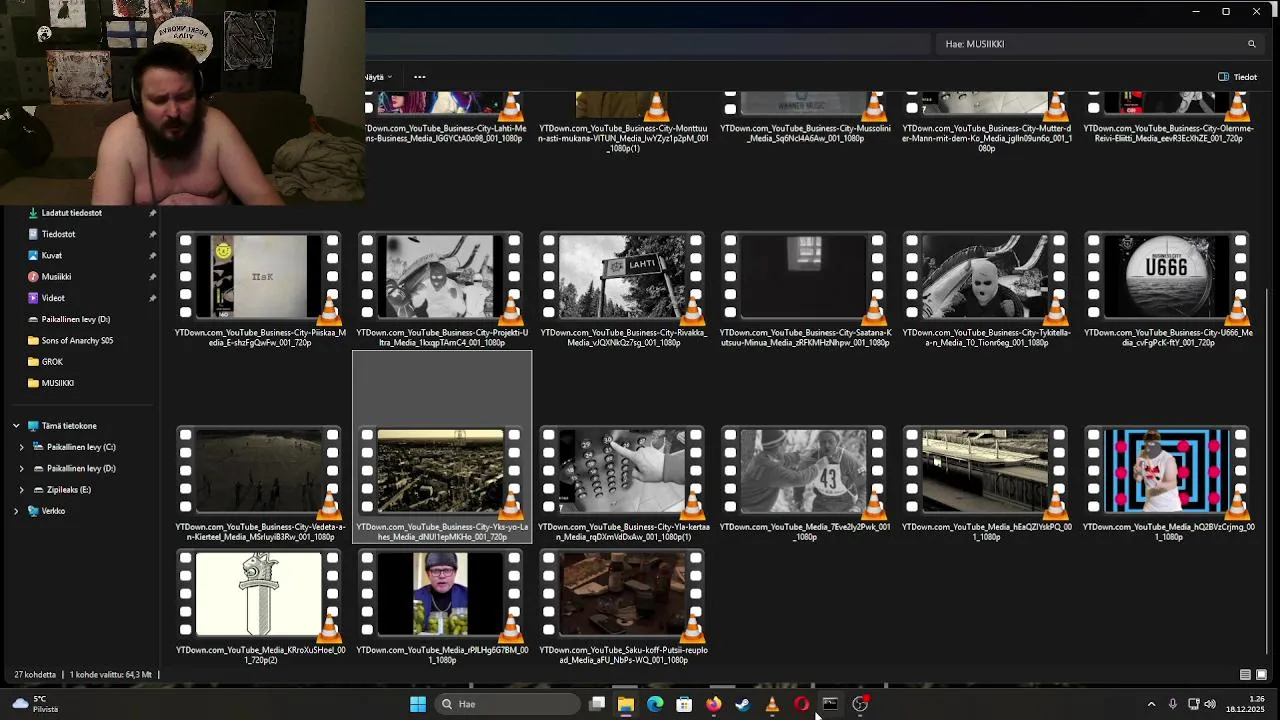
Task: Toggle the Tiedot details pane
Action: (x=1238, y=77)
